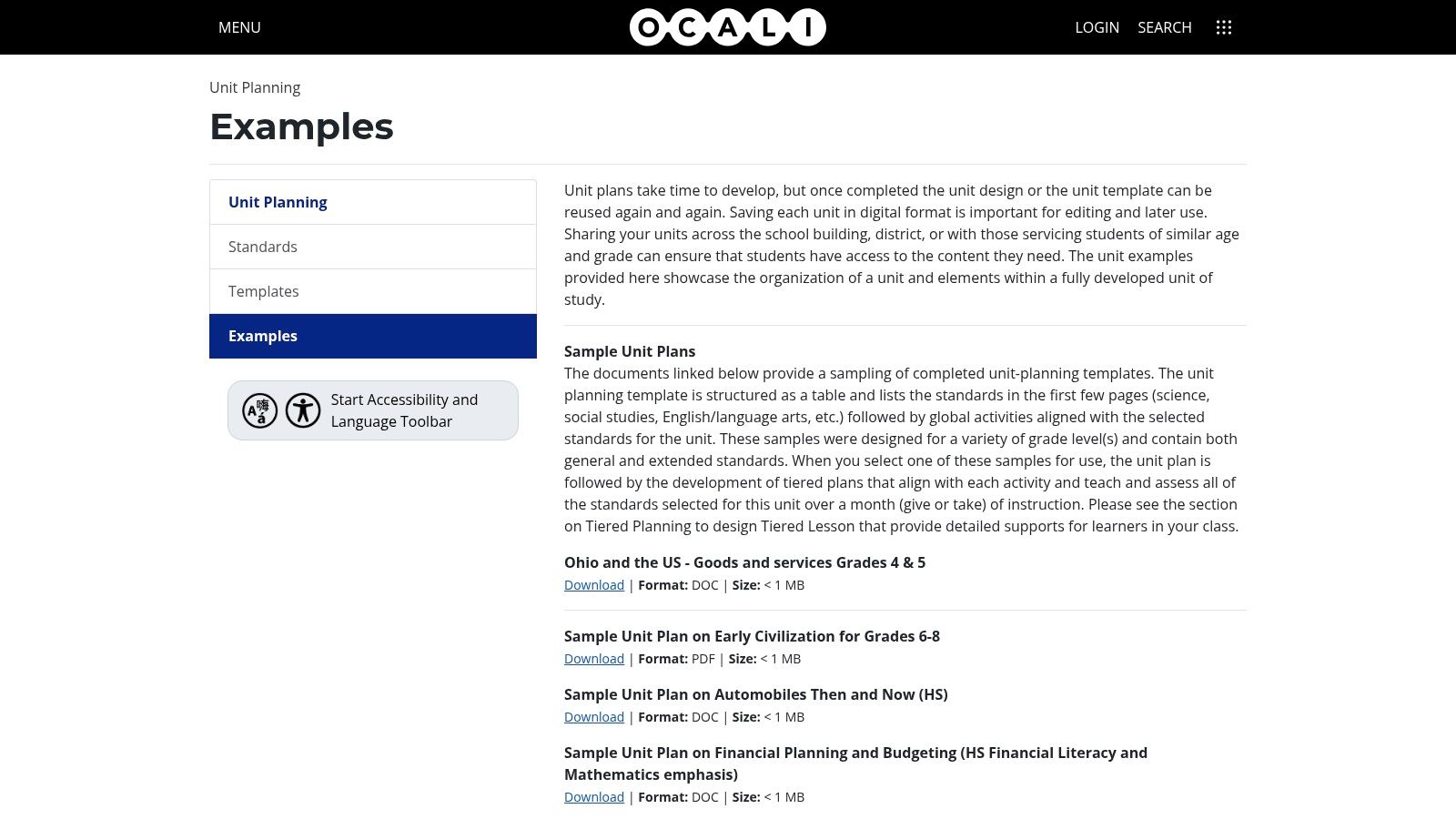Click the accessibility person icon
The image size is (1456, 819).
pos(303,410)
